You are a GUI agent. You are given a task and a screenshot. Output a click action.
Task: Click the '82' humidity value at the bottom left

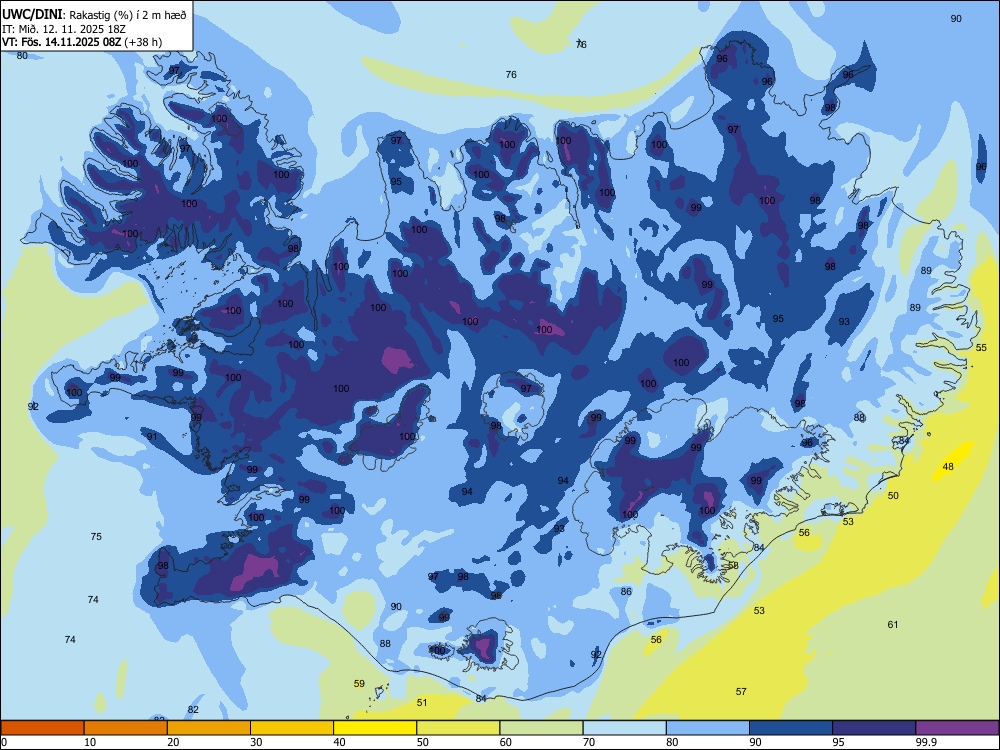pyautogui.click(x=193, y=709)
